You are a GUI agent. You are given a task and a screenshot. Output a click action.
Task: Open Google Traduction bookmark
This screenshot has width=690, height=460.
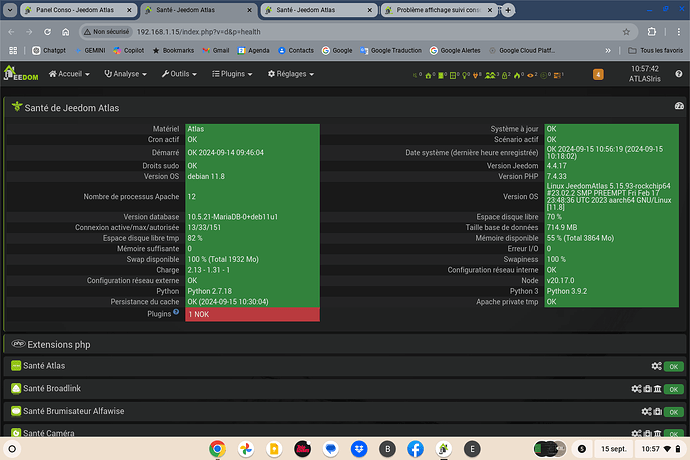click(x=391, y=51)
